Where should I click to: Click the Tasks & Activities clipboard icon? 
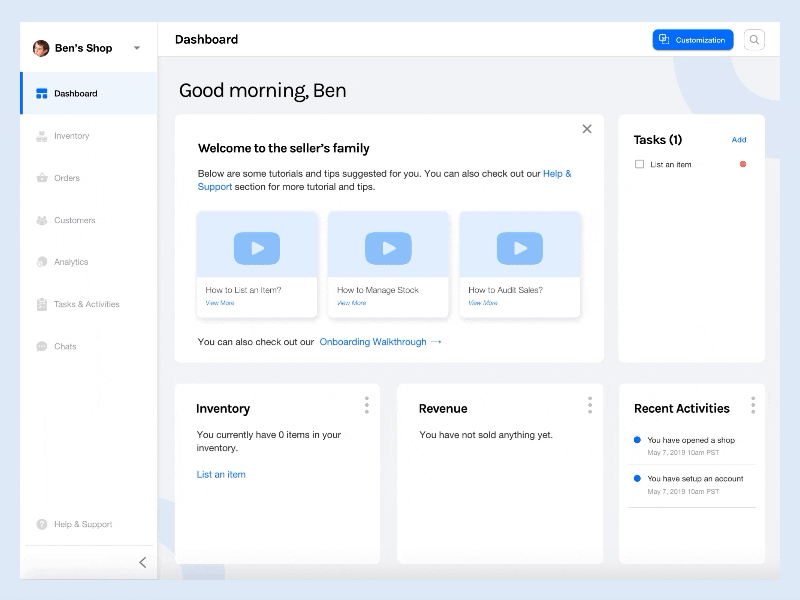[x=42, y=304]
